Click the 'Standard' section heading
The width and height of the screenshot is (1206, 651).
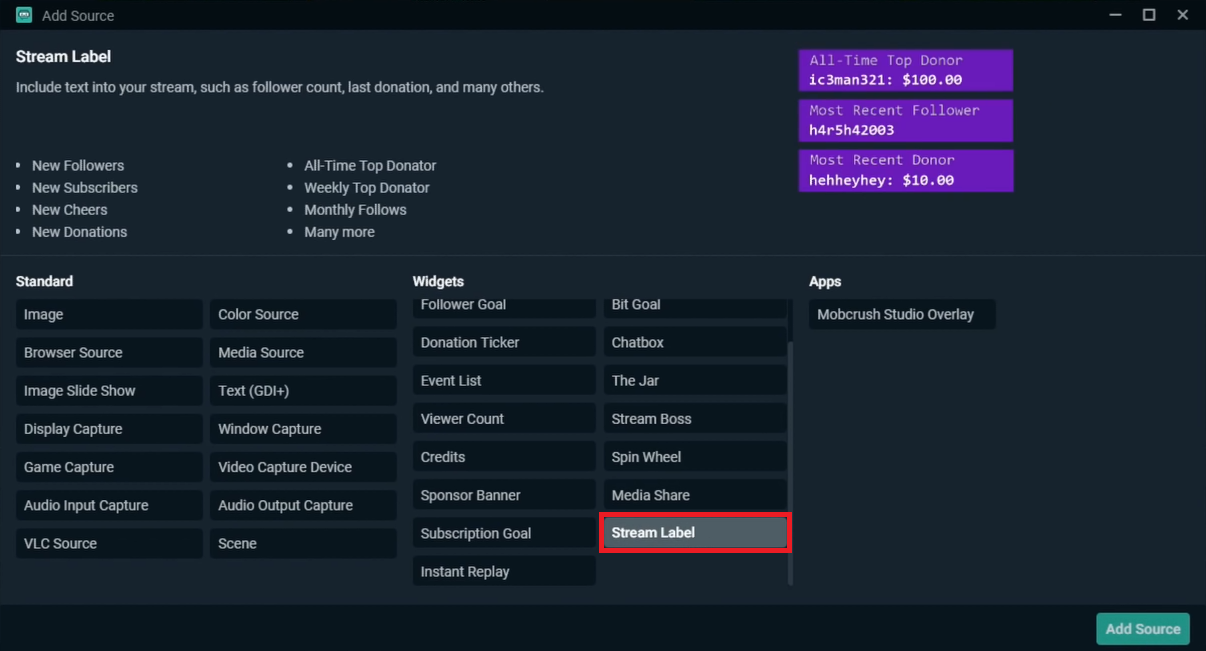(44, 281)
